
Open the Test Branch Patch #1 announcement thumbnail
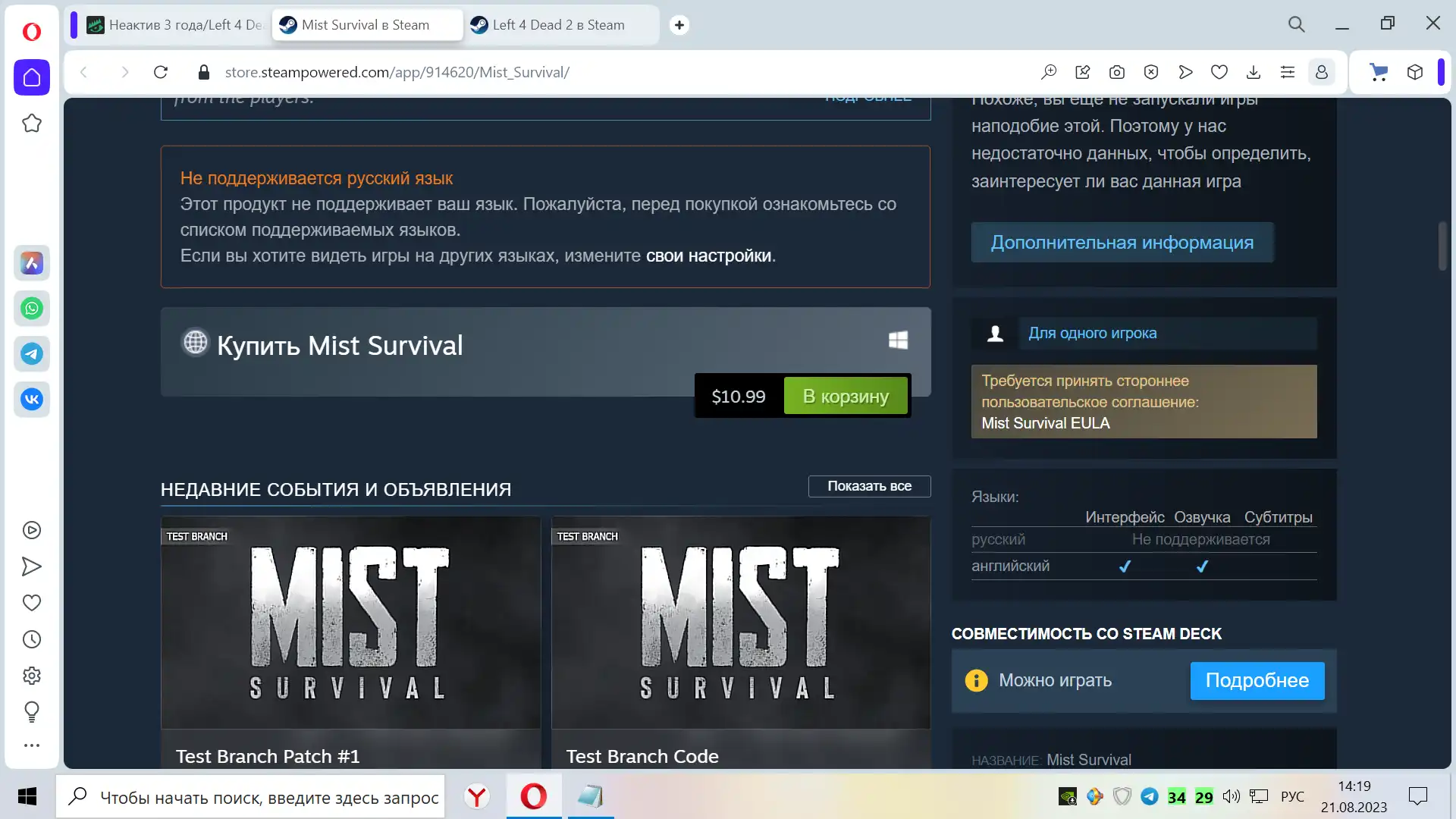point(350,623)
